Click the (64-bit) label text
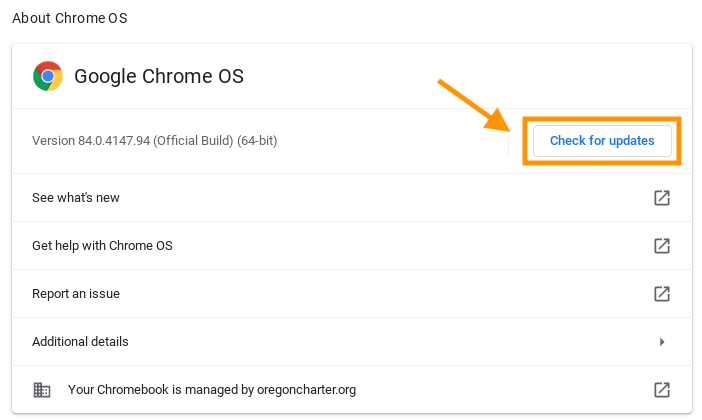702x420 pixels. (257, 141)
